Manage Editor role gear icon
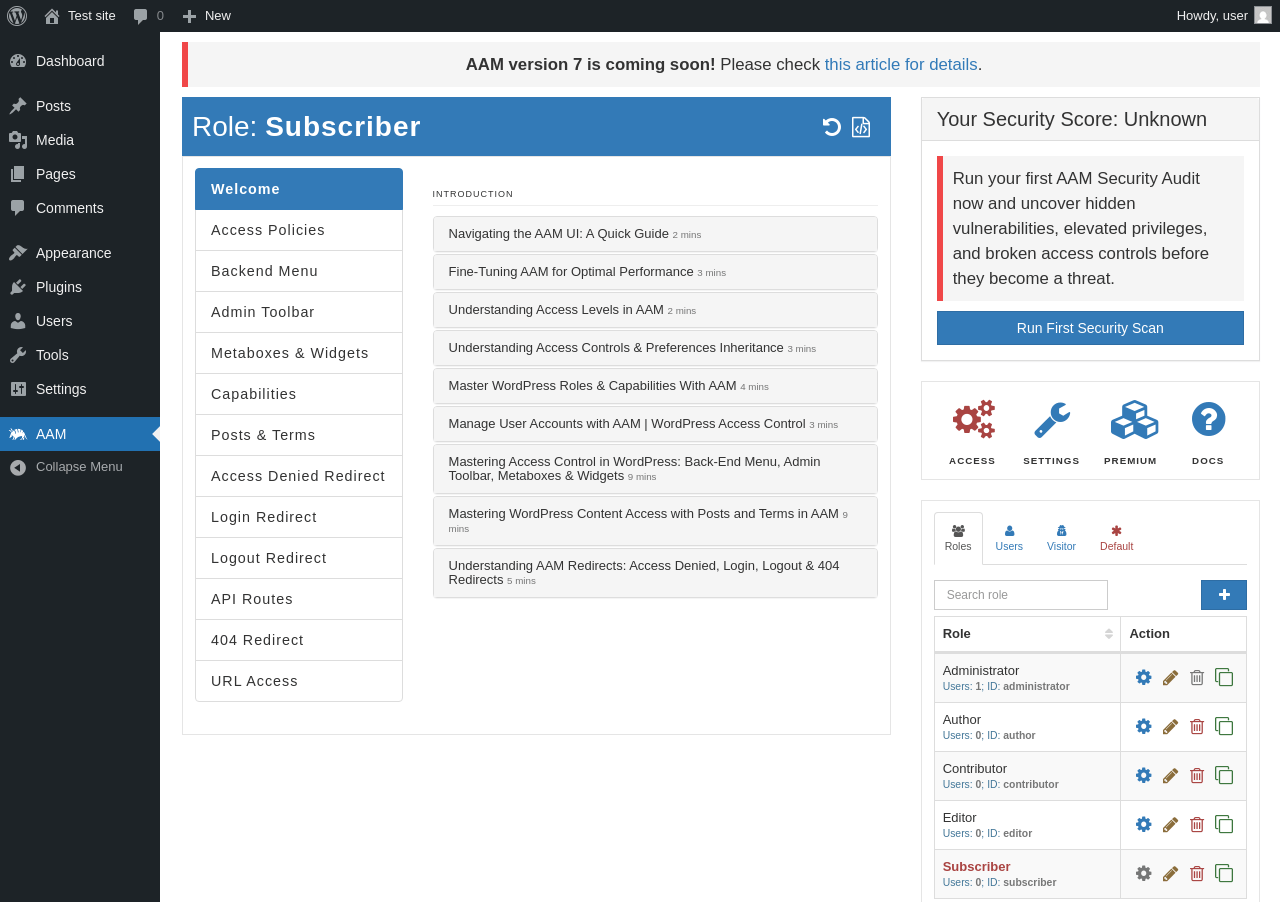The height and width of the screenshot is (902, 1280). coord(1143,824)
